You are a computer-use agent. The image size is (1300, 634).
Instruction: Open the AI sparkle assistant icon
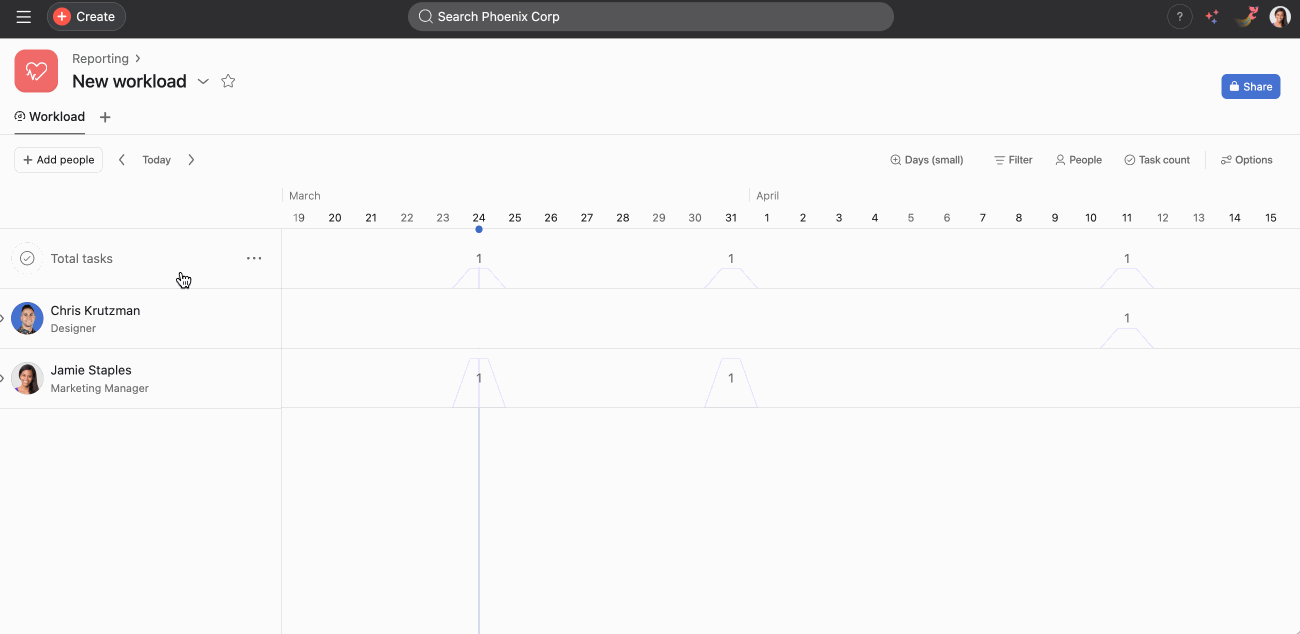(x=1212, y=17)
